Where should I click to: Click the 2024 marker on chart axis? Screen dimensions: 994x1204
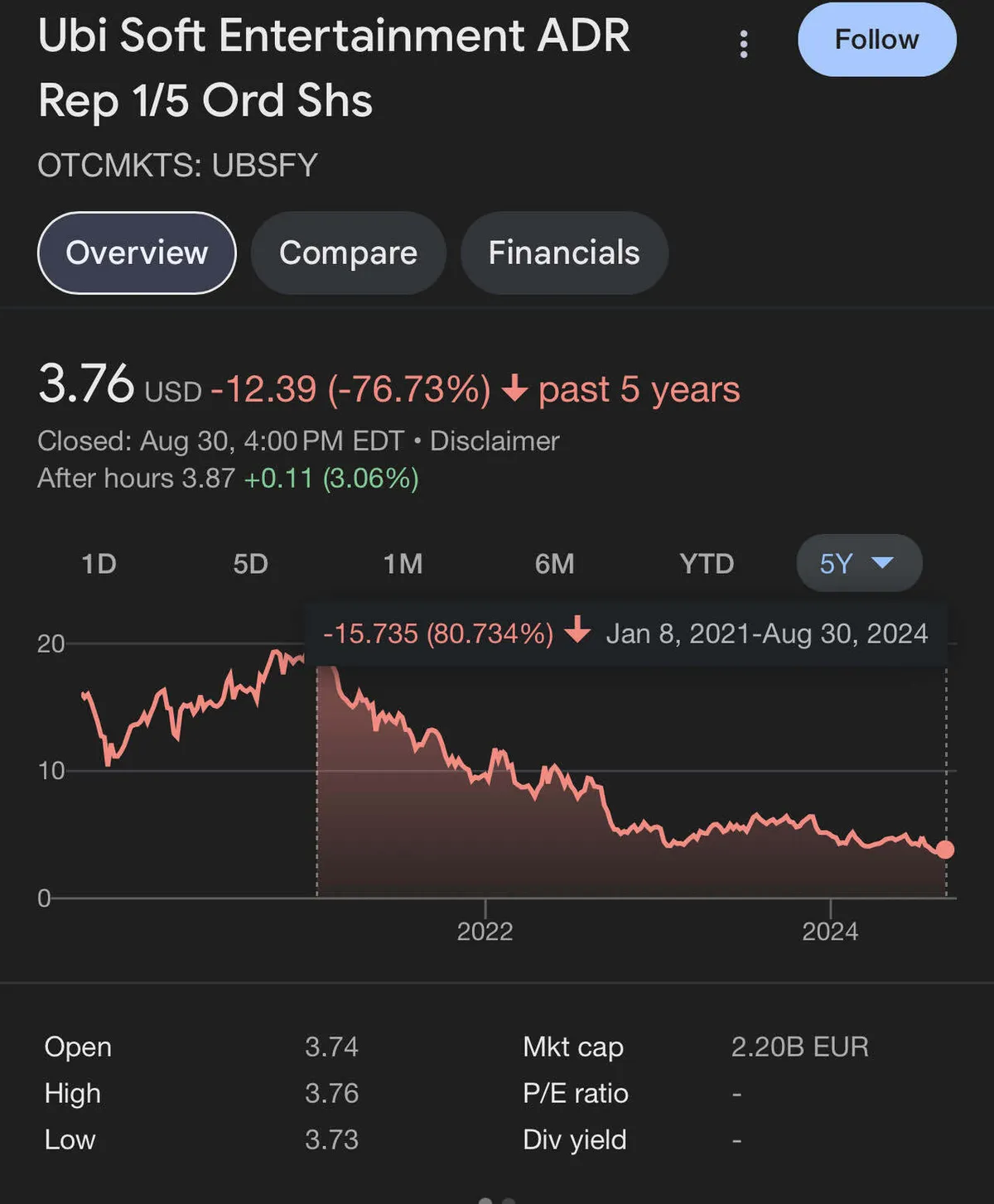[x=830, y=931]
